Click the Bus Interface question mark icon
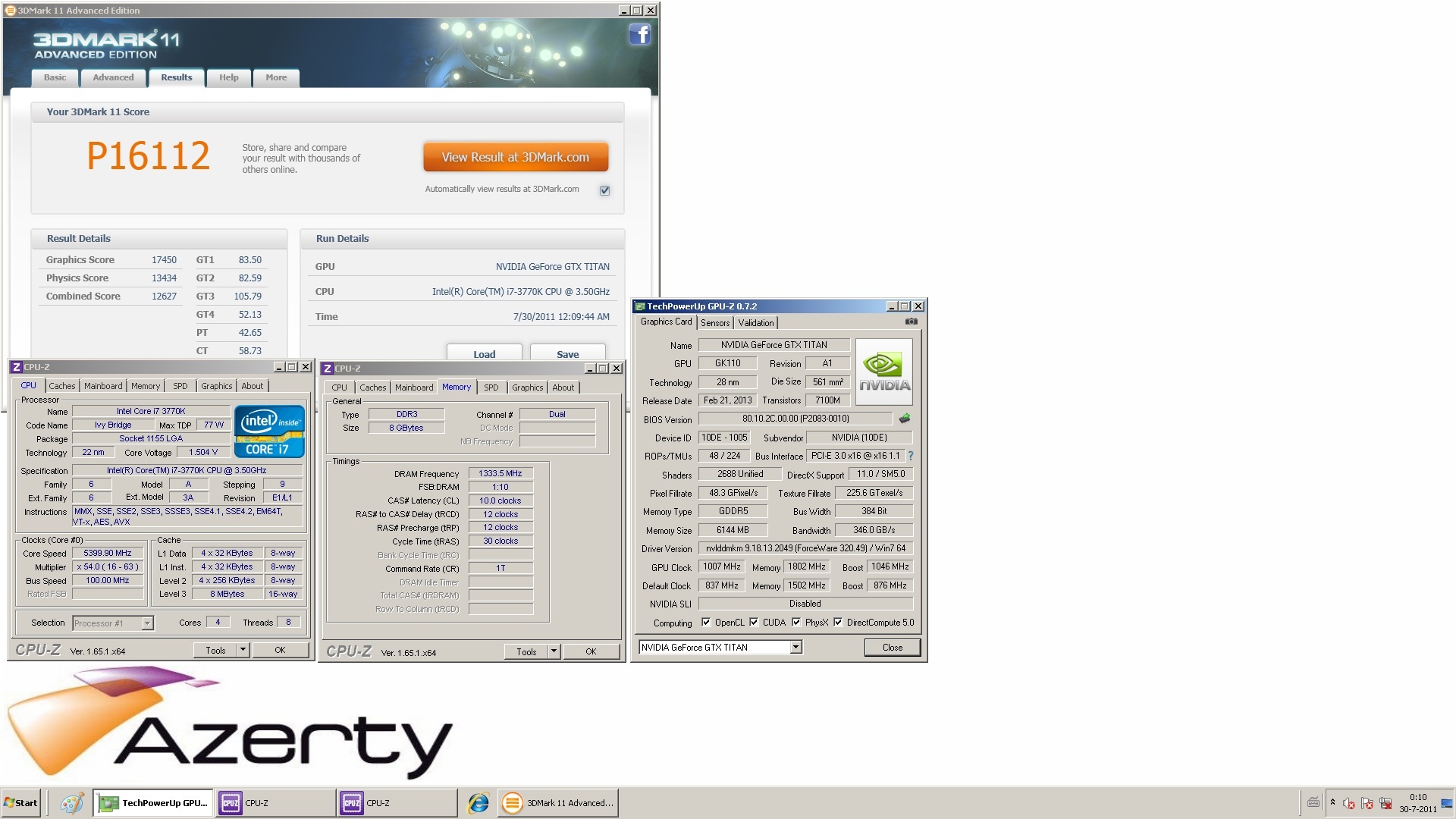This screenshot has width=1456, height=819. pyautogui.click(x=911, y=456)
